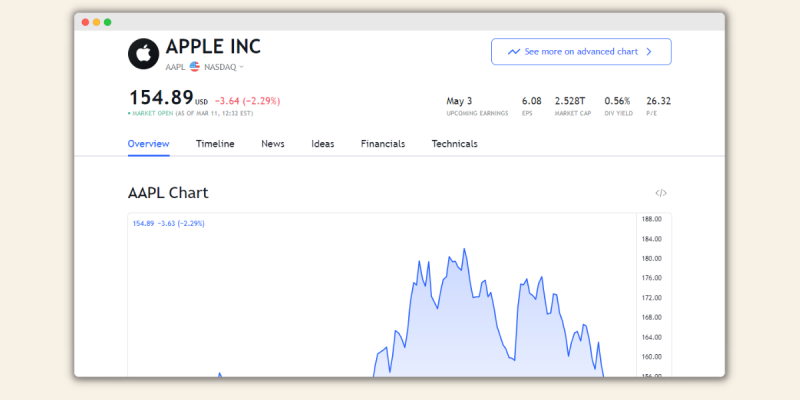Viewport: 800px width, 400px height.
Task: Click the 180.00 price axis label
Action: coord(652,259)
